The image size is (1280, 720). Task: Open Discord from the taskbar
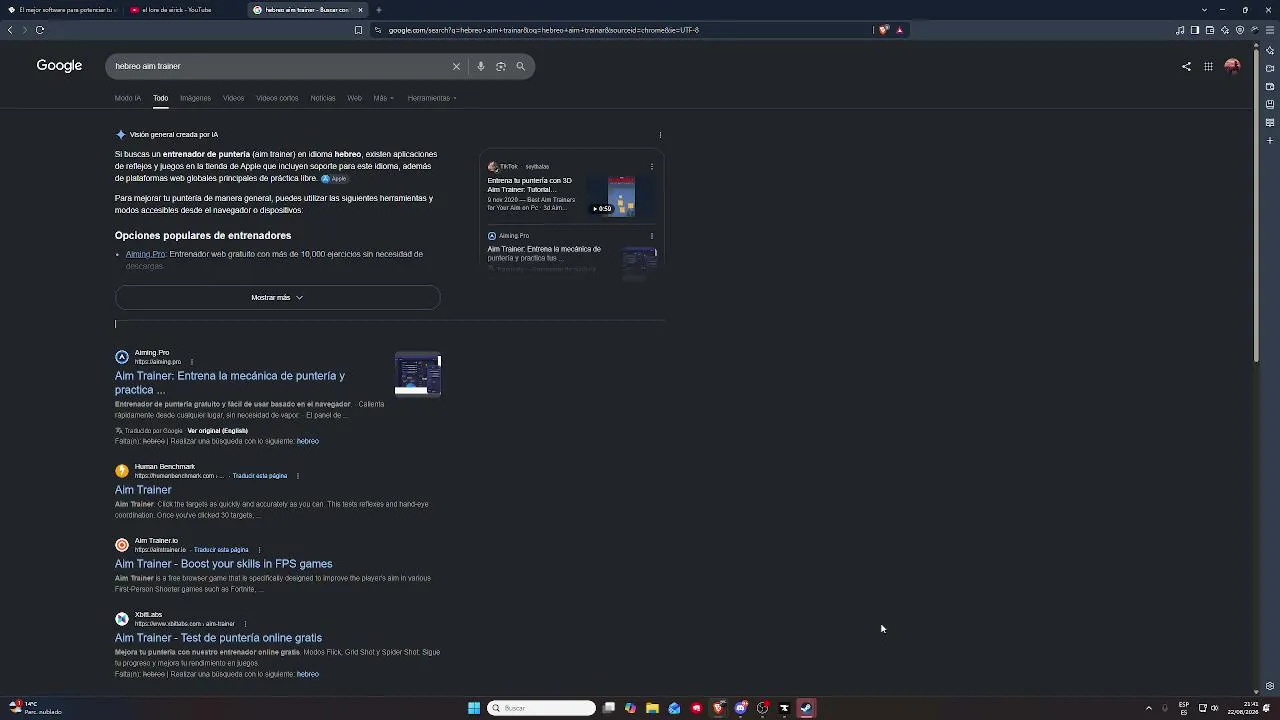tap(741, 708)
